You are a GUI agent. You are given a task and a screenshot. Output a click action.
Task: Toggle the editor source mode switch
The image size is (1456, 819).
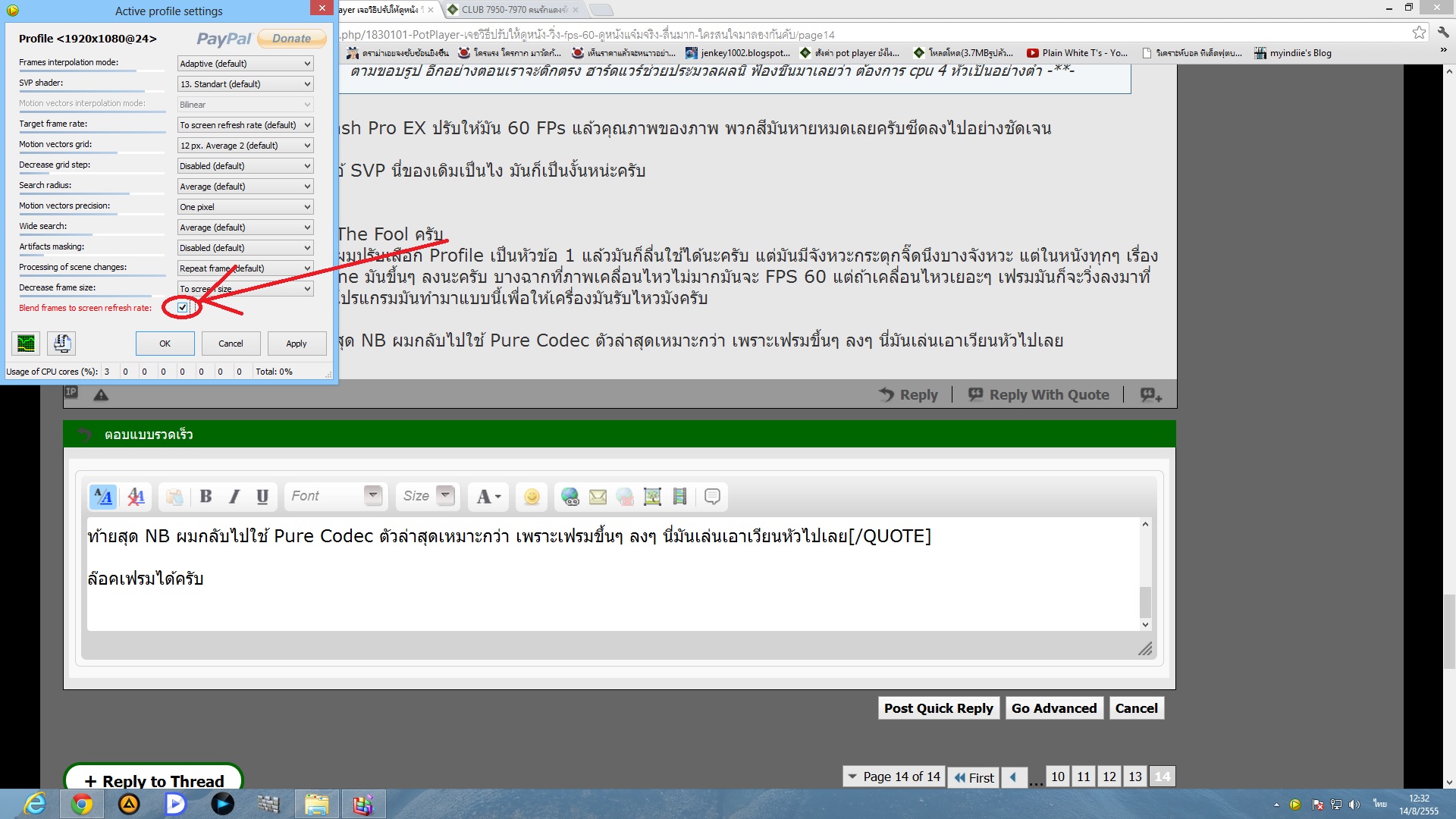click(x=103, y=497)
